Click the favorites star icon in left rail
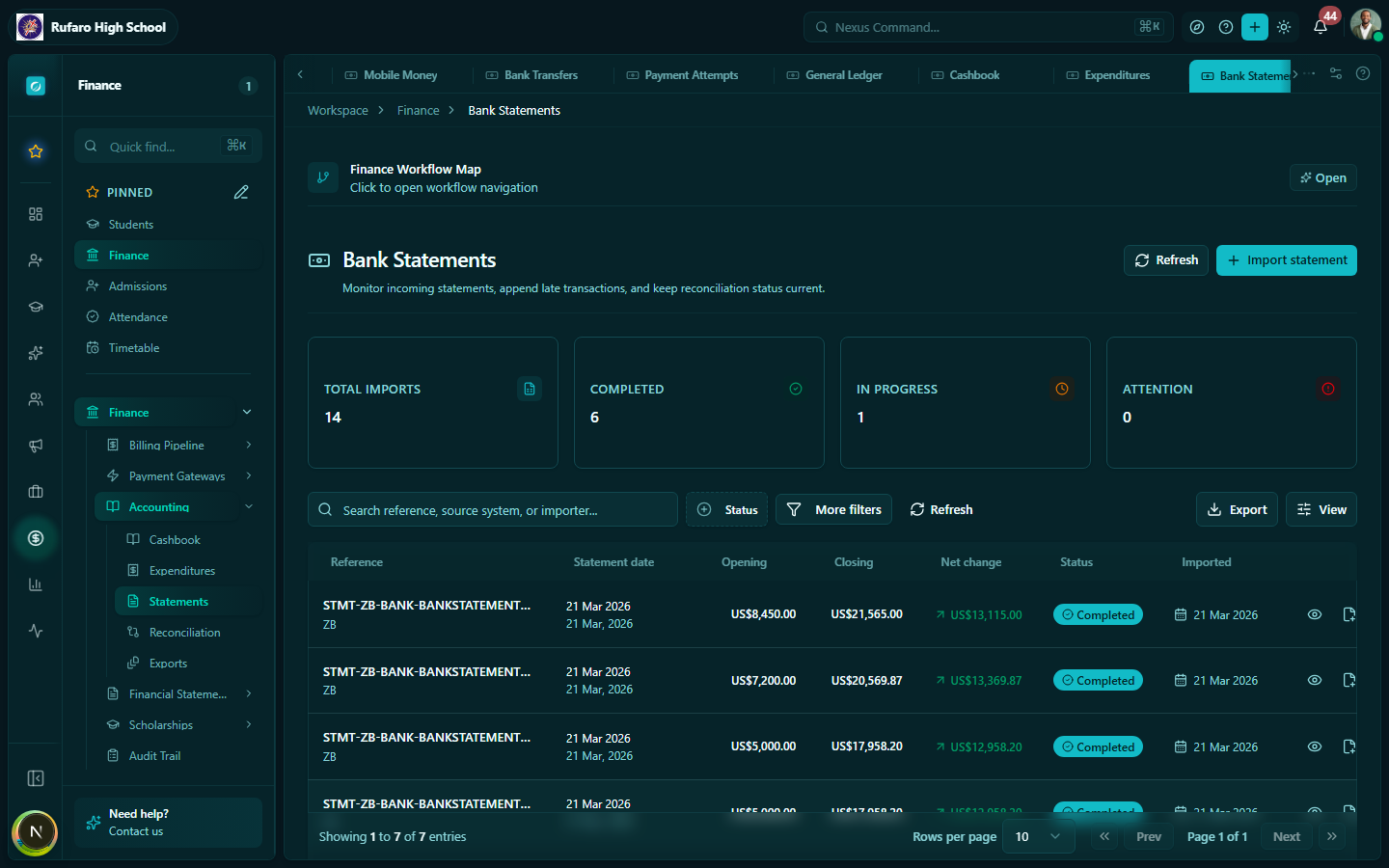Image resolution: width=1389 pixels, height=868 pixels. coord(36,151)
